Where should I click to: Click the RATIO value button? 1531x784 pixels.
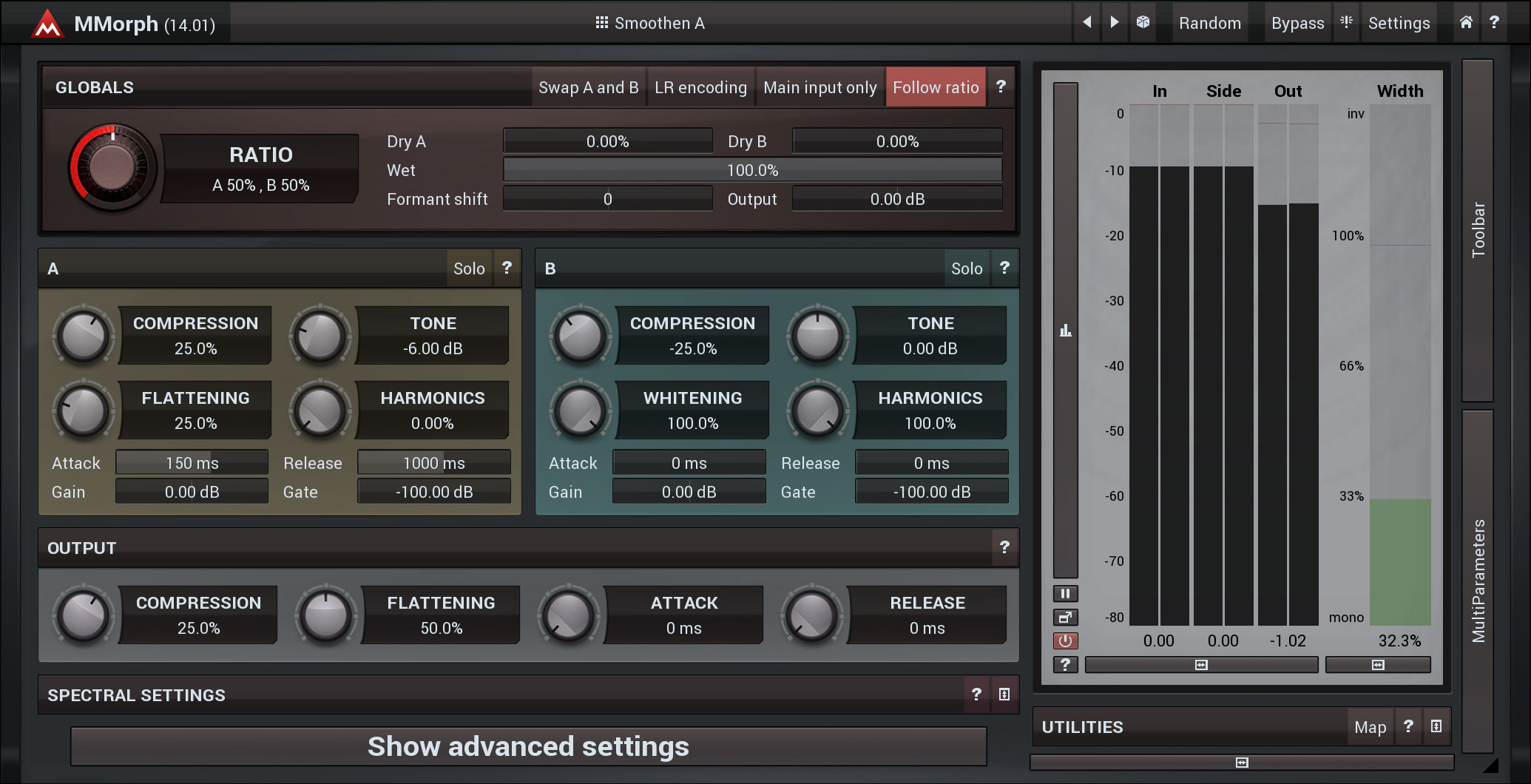[x=260, y=169]
